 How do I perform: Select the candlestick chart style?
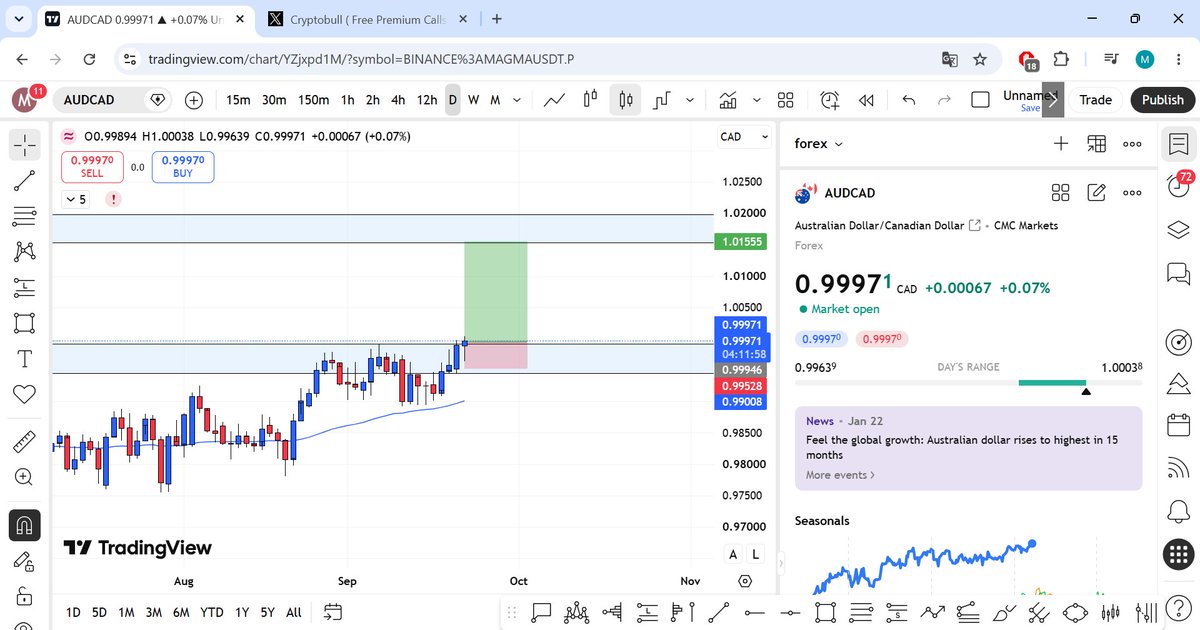[x=626, y=100]
